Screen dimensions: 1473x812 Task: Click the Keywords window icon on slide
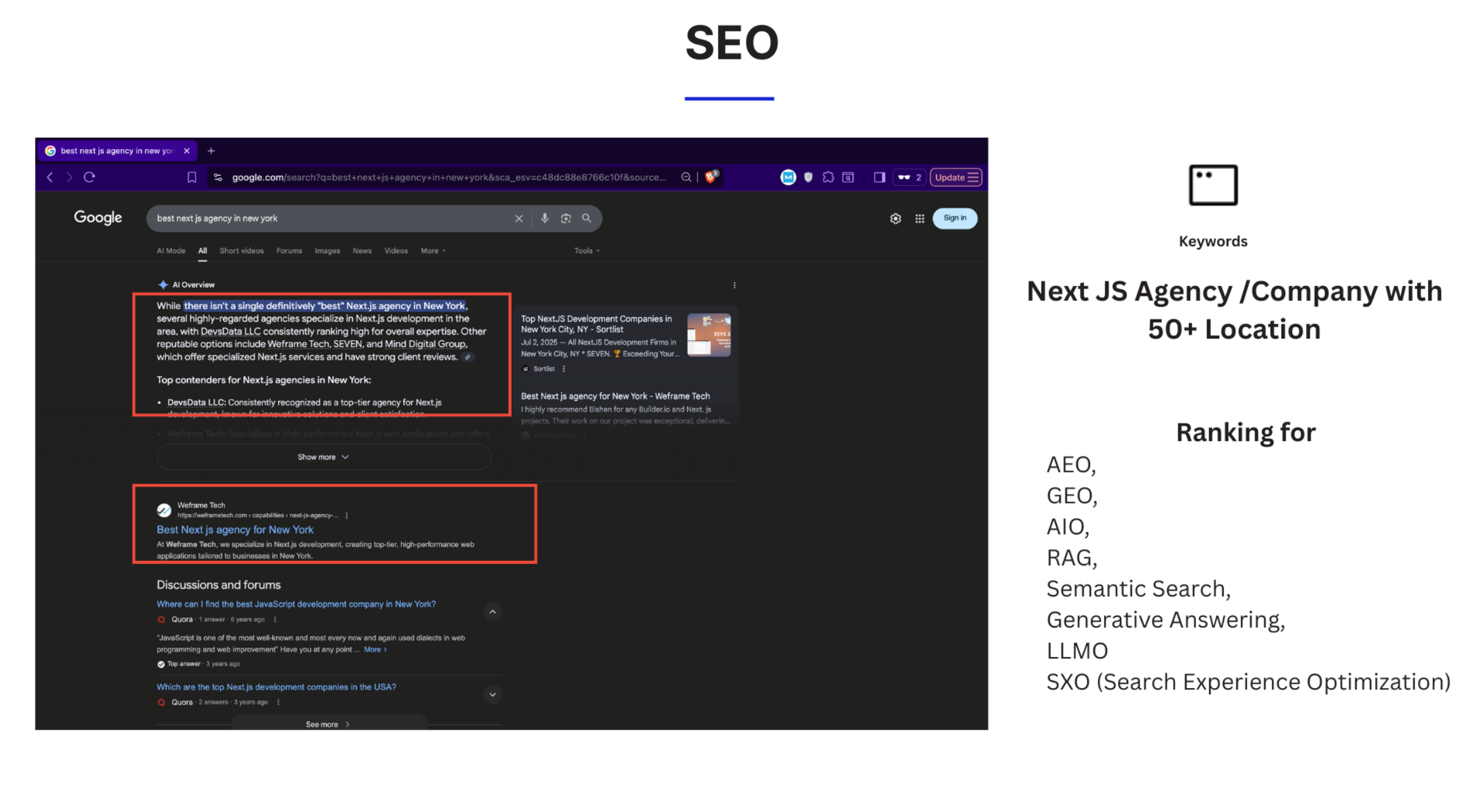1213,185
